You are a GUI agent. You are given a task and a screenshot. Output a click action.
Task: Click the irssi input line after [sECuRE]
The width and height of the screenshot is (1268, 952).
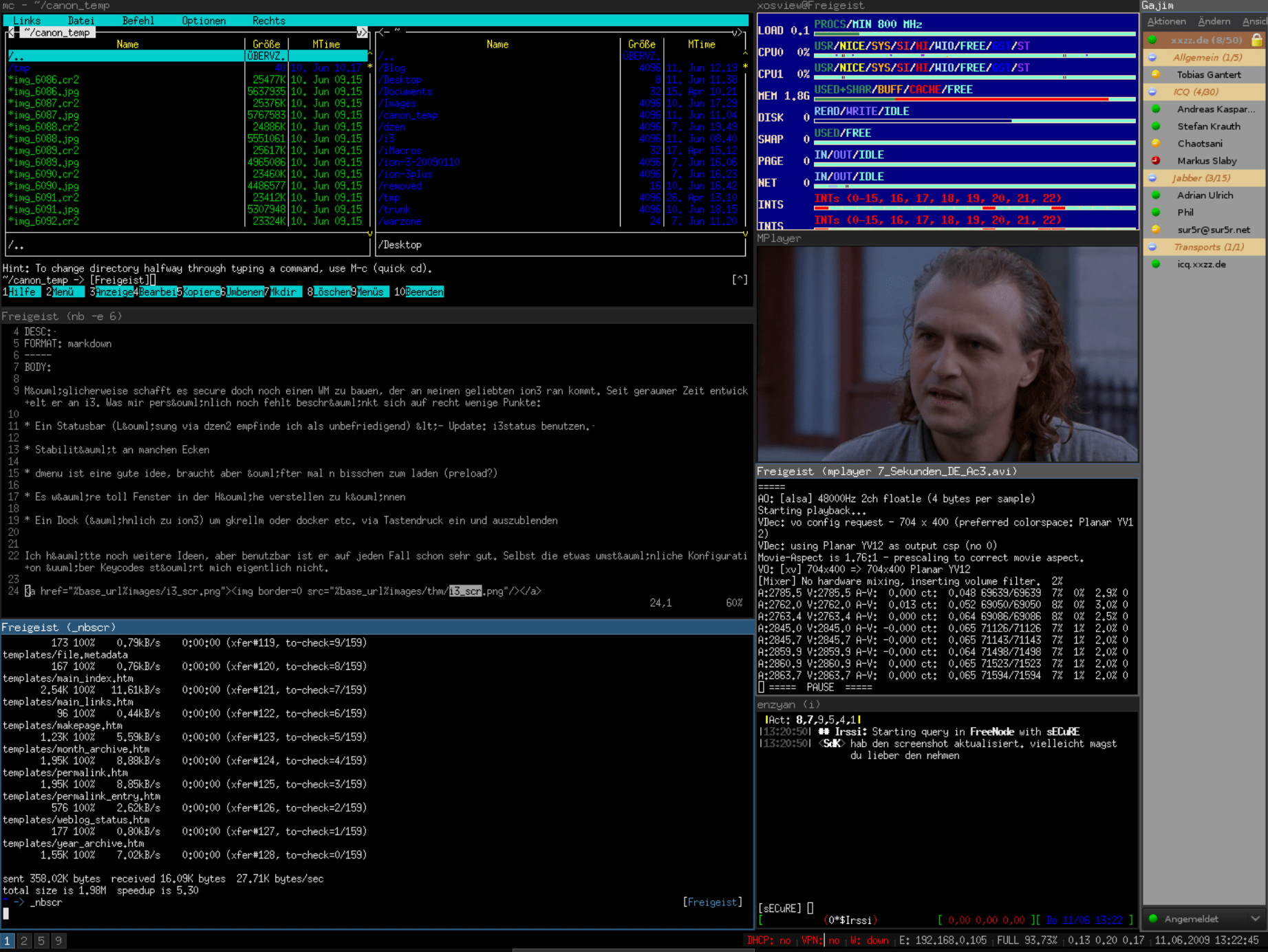(810, 908)
